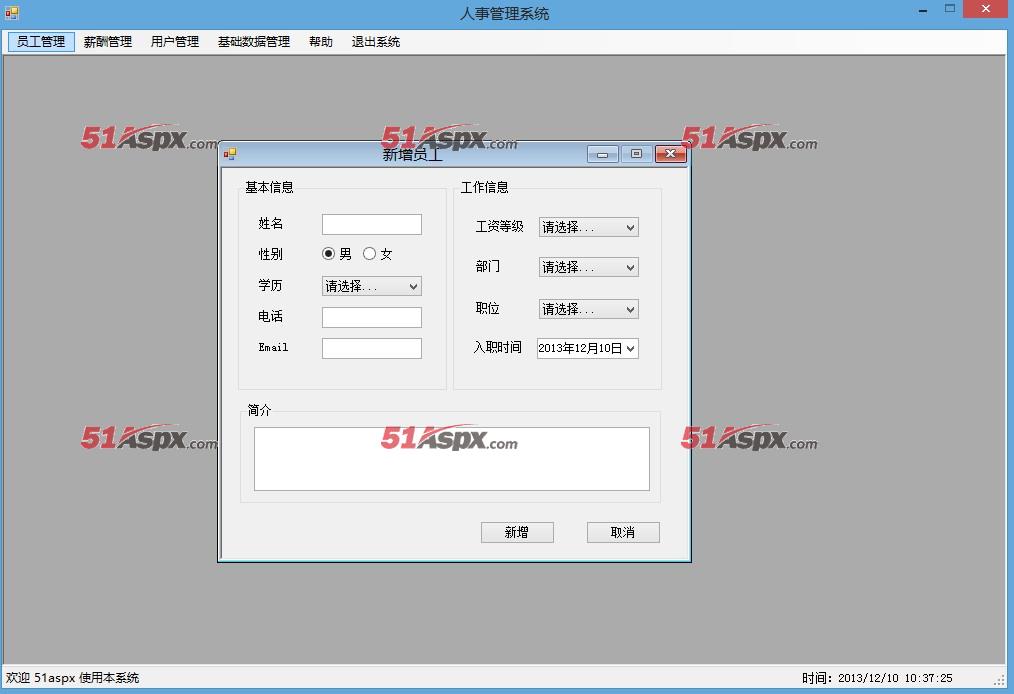Focus the 姓名 input field
This screenshot has width=1014, height=694.
[x=372, y=224]
